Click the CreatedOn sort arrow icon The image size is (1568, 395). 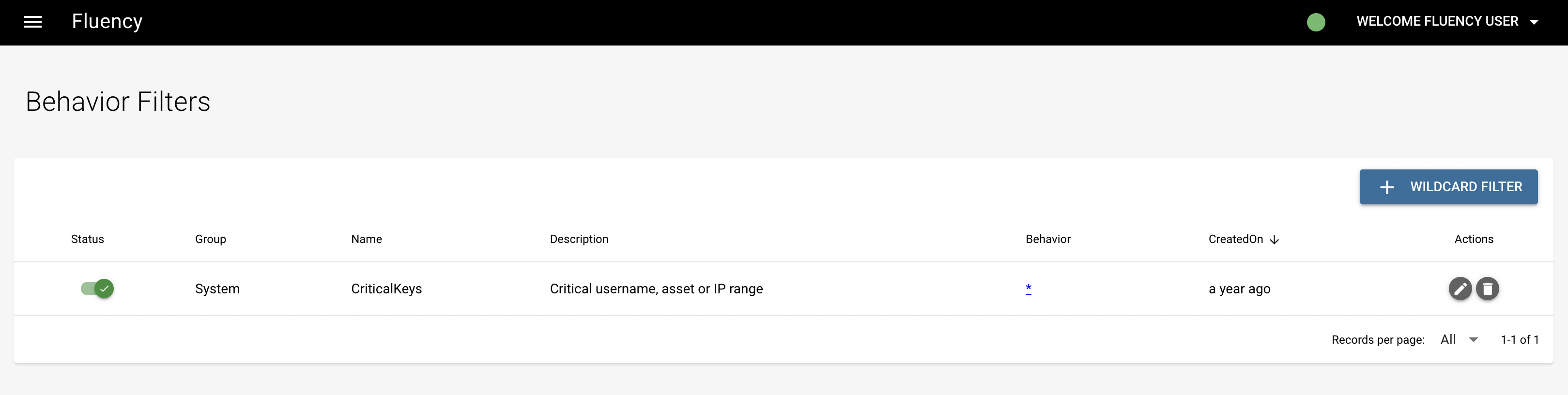click(x=1275, y=240)
